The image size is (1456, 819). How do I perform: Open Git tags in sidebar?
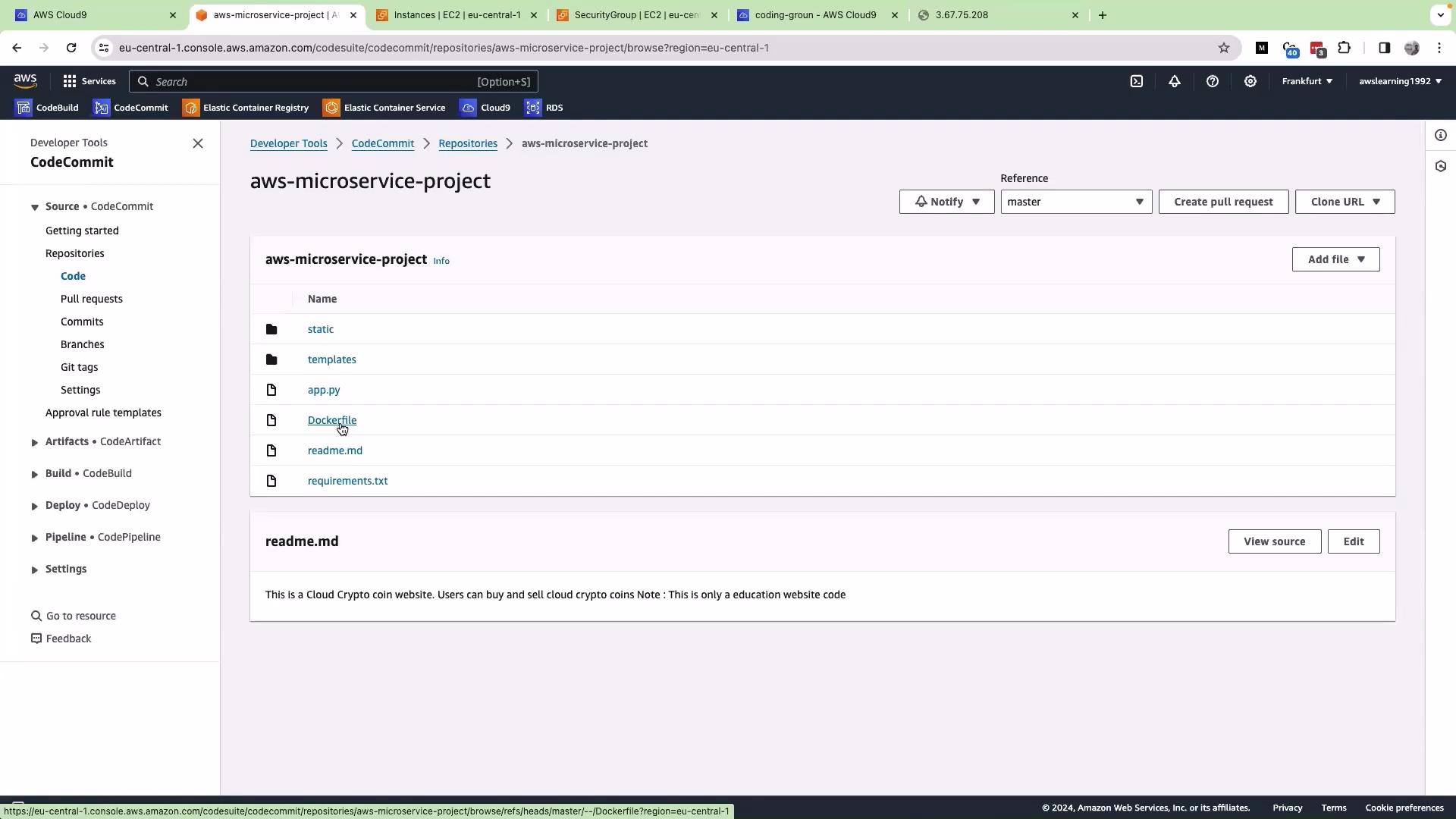(79, 367)
